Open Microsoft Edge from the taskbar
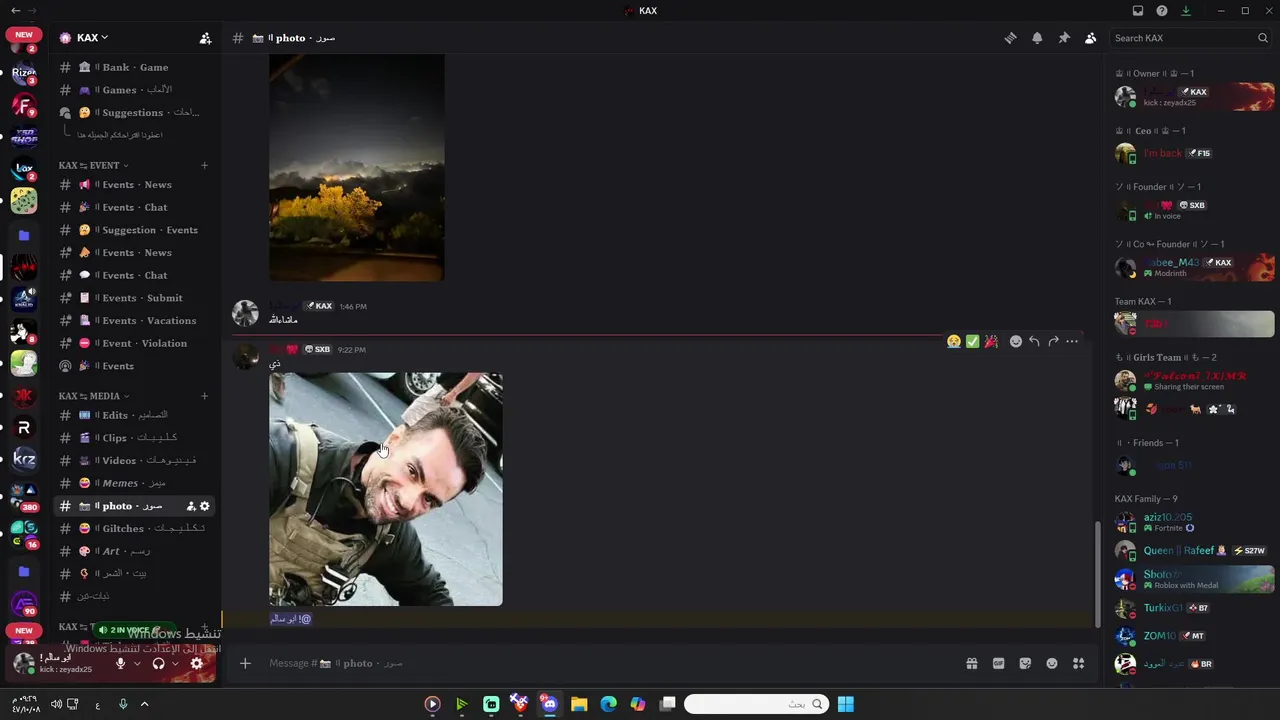Image resolution: width=1280 pixels, height=720 pixels. 608,704
